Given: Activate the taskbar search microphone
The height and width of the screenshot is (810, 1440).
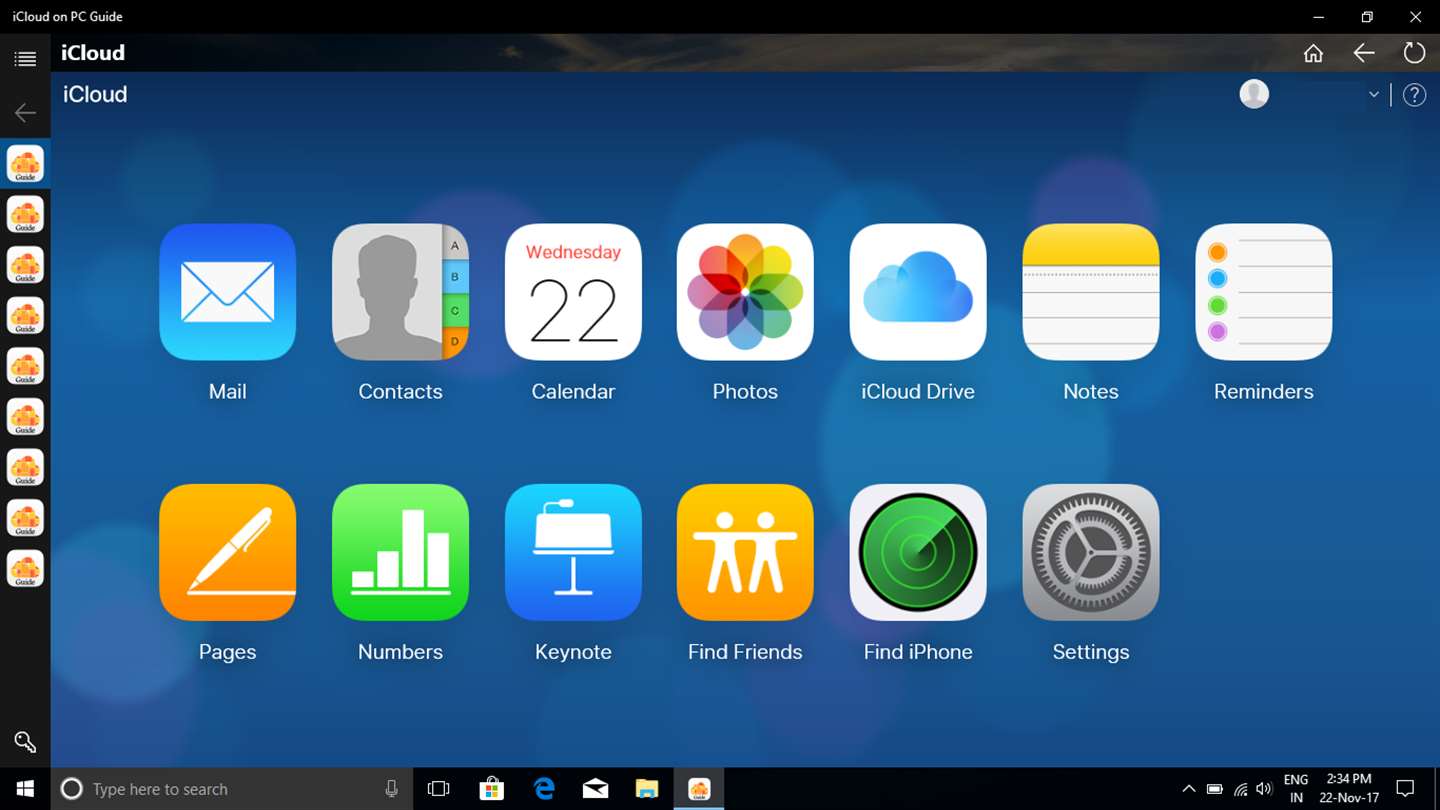Looking at the screenshot, I should pos(391,789).
